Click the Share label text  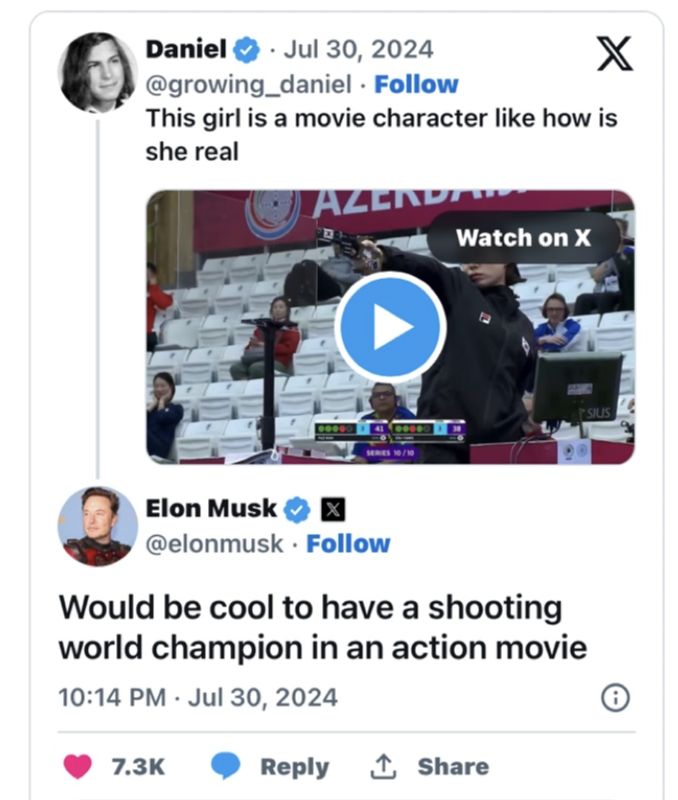(453, 767)
